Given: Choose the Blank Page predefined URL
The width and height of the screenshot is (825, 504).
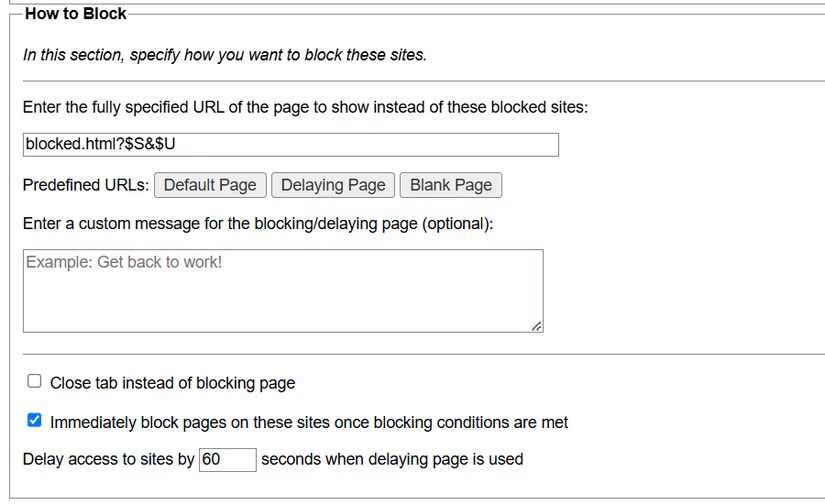Looking at the screenshot, I should click(450, 185).
